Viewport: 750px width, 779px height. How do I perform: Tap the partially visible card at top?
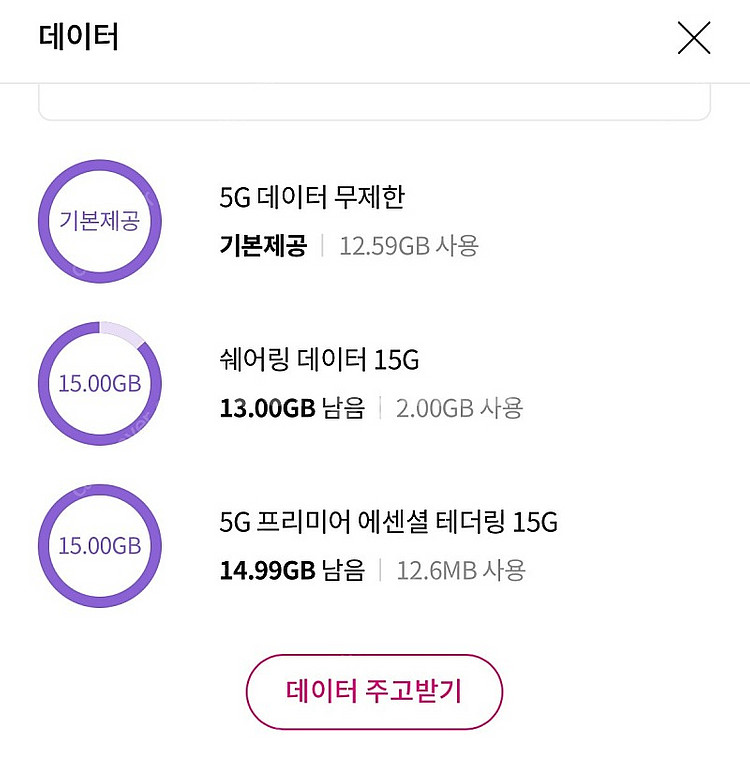(374, 103)
